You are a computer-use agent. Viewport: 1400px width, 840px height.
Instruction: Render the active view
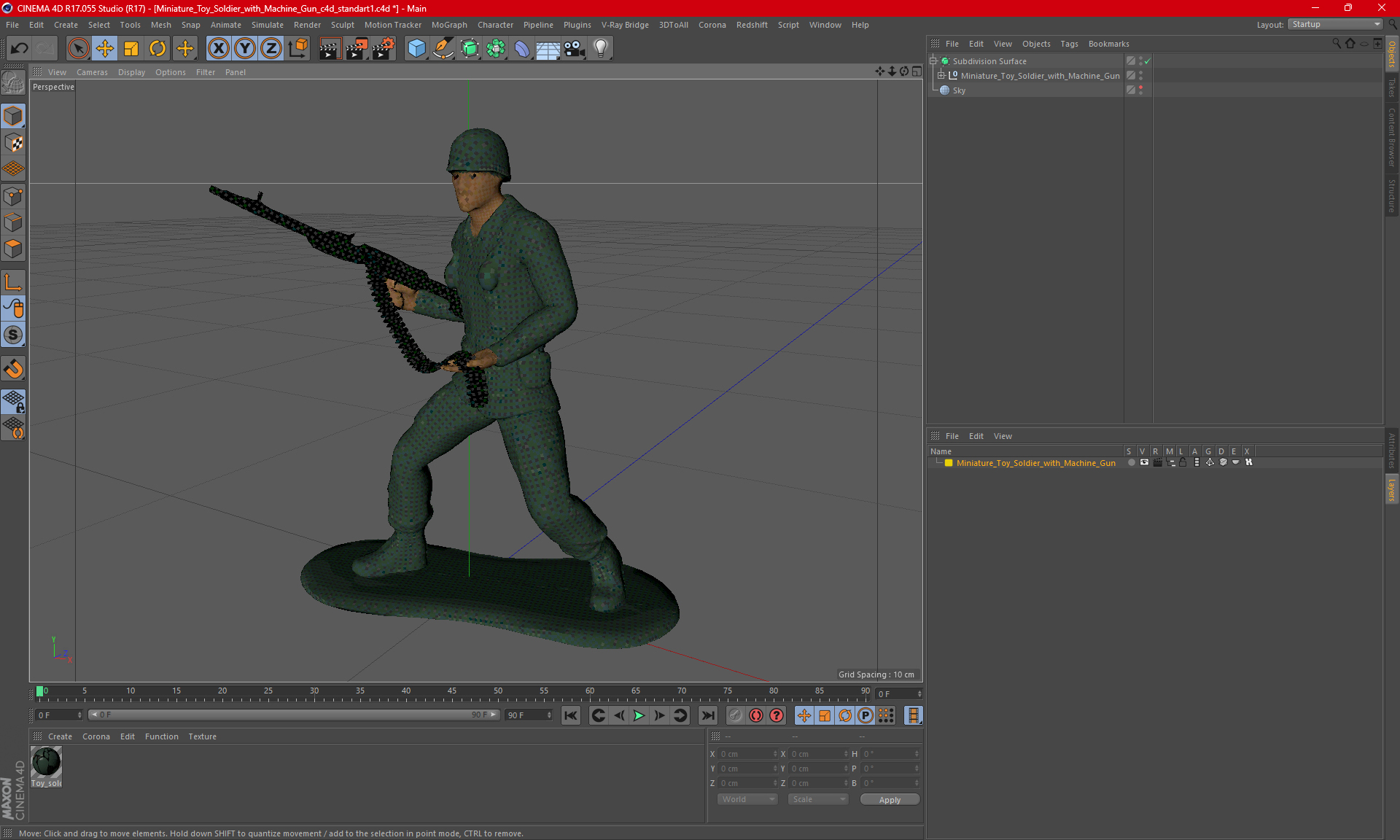point(330,49)
